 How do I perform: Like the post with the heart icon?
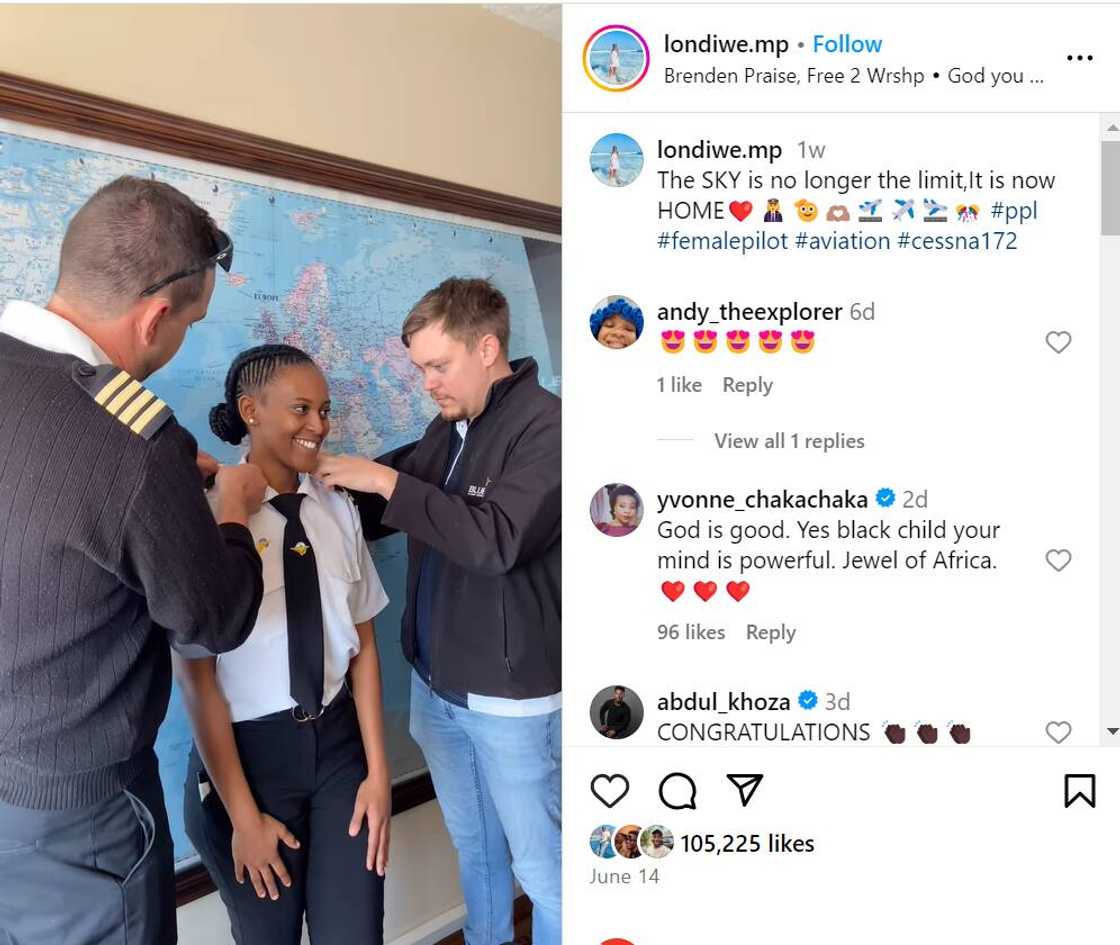[x=609, y=791]
